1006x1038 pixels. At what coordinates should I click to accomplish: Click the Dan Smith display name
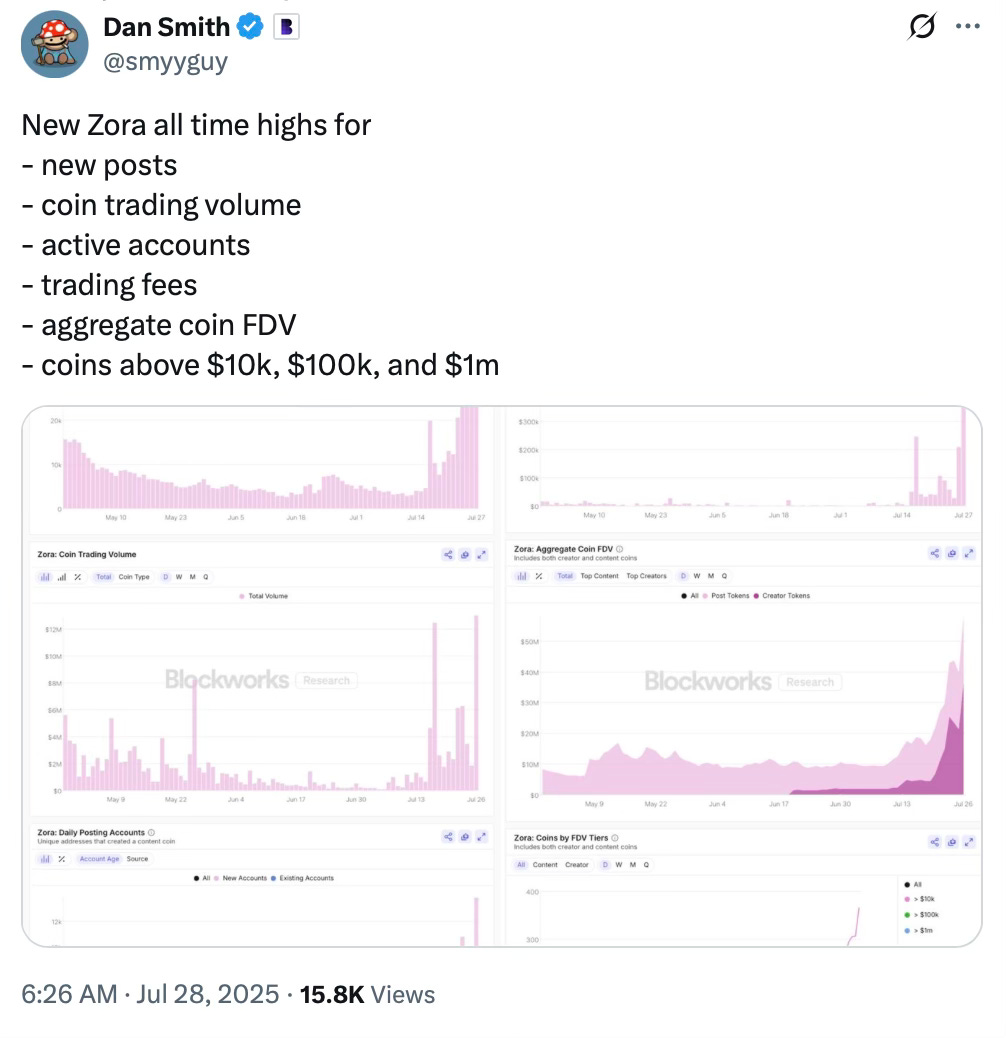click(166, 26)
